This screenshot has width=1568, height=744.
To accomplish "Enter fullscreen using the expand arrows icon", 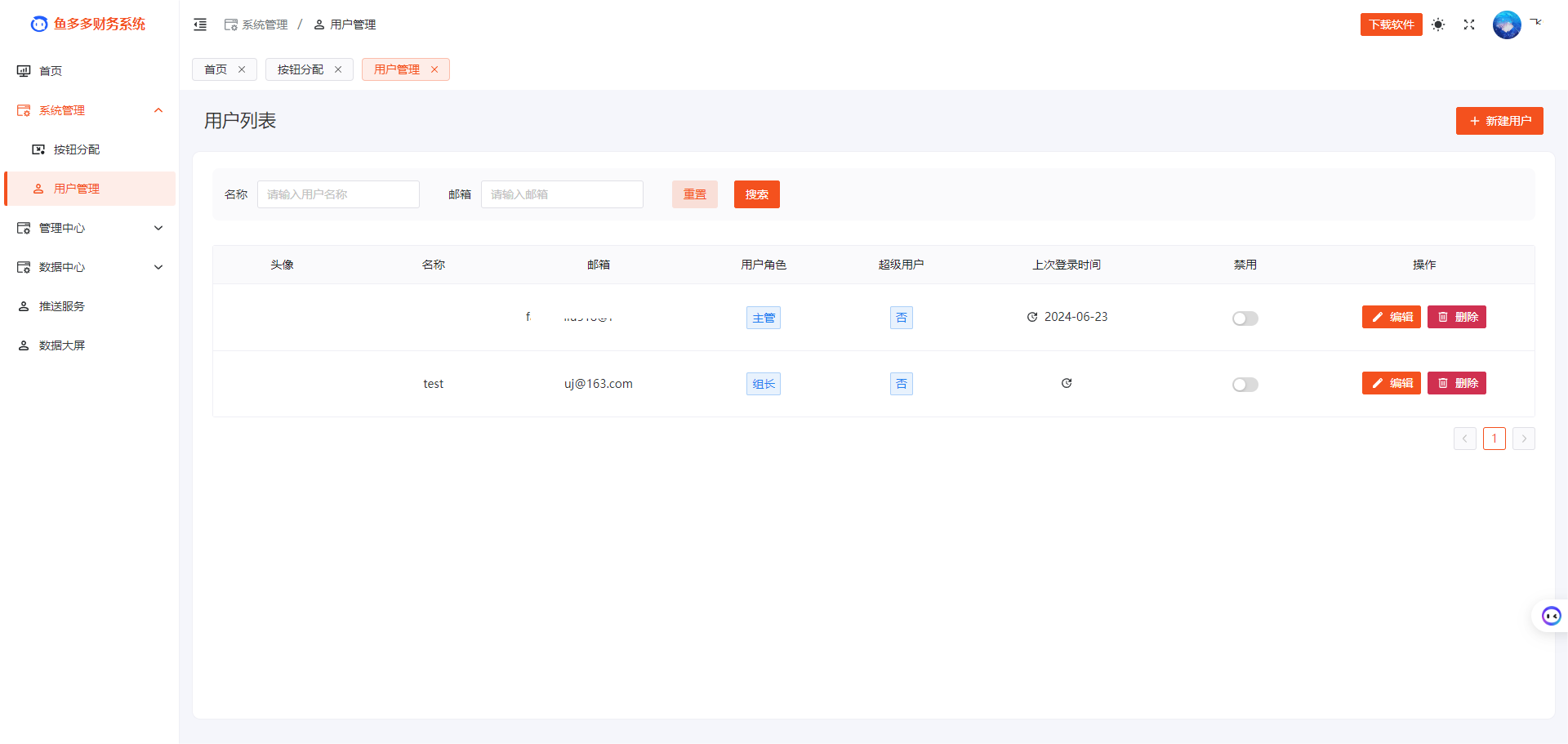I will 1469,25.
